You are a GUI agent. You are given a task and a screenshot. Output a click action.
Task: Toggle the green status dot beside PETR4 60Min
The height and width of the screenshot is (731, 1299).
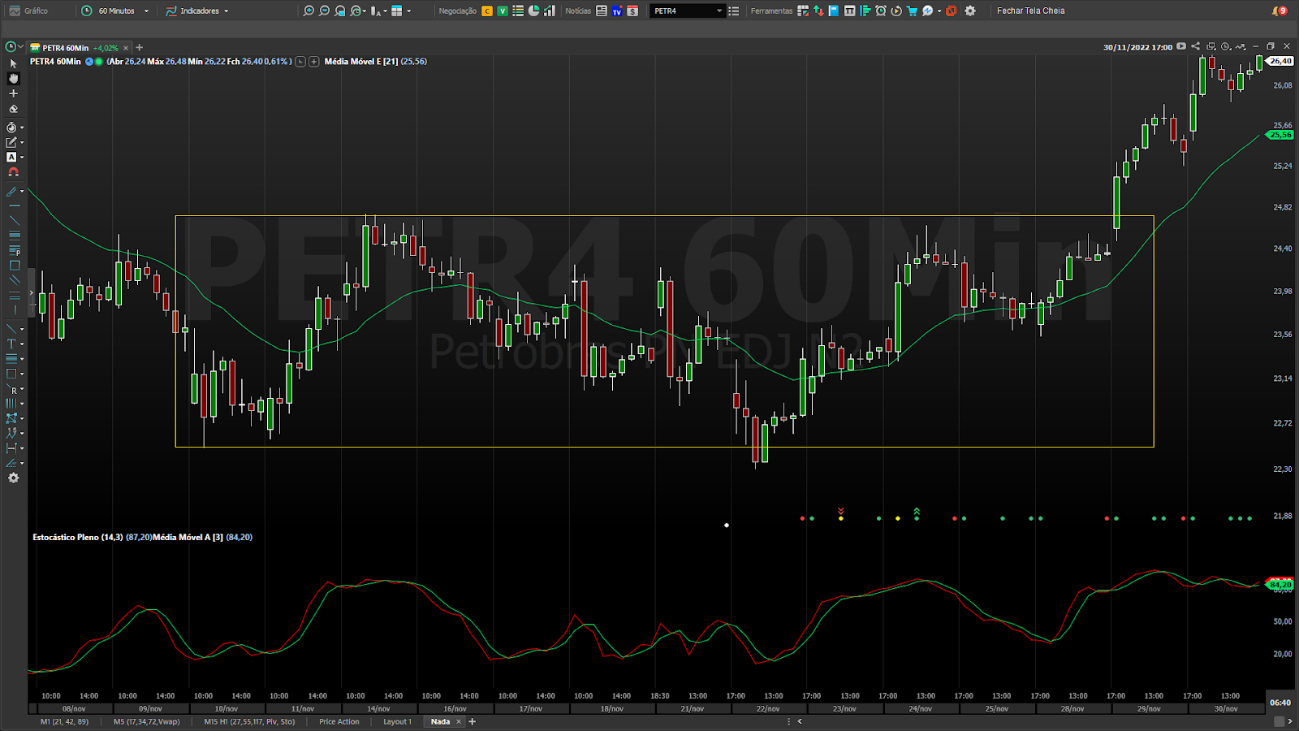click(x=99, y=62)
